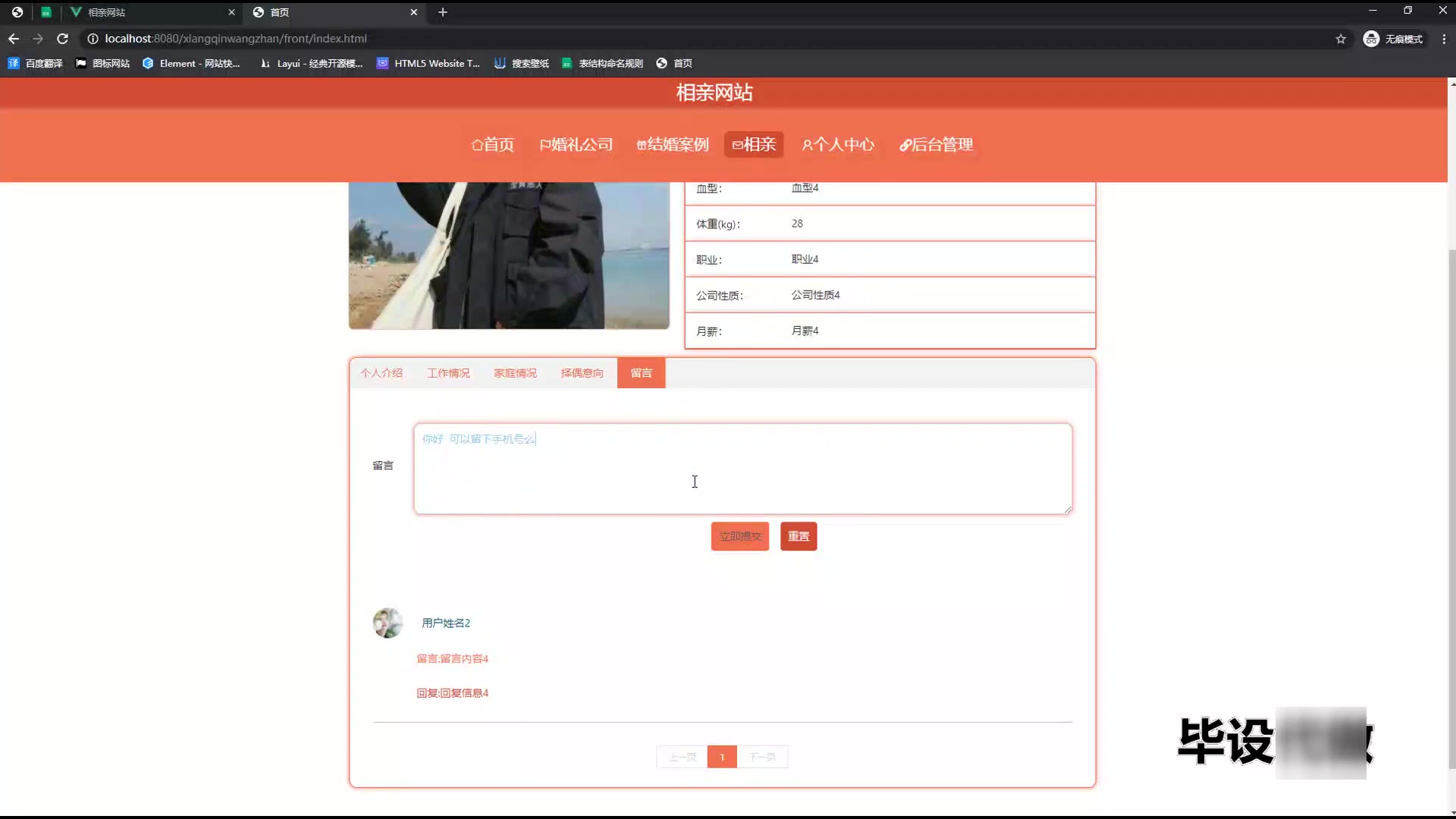Screen dimensions: 1456x819
Task: Switch to 个人介绍 tab
Action: point(381,373)
